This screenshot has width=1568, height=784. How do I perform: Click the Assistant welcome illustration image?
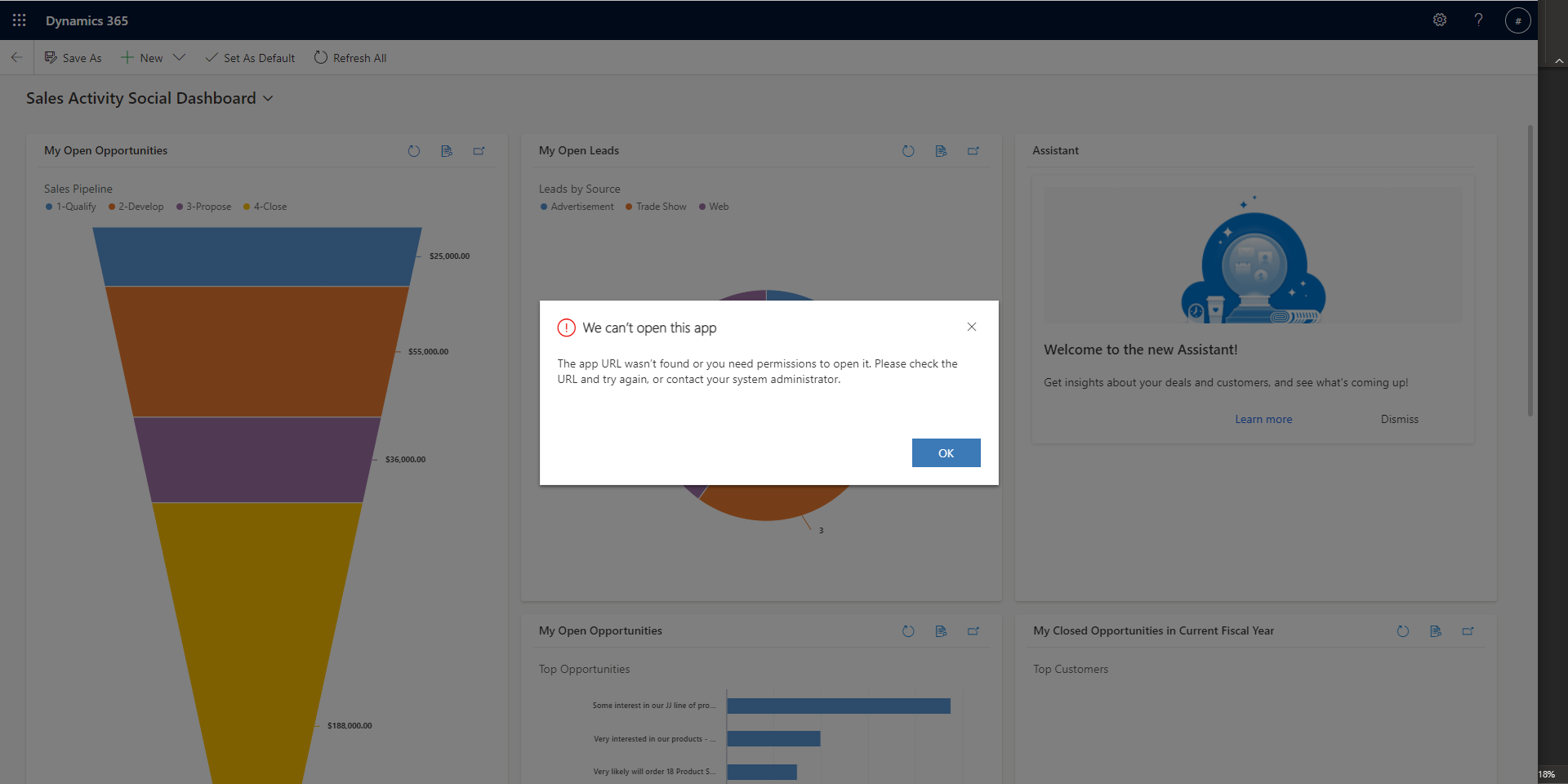[1252, 255]
